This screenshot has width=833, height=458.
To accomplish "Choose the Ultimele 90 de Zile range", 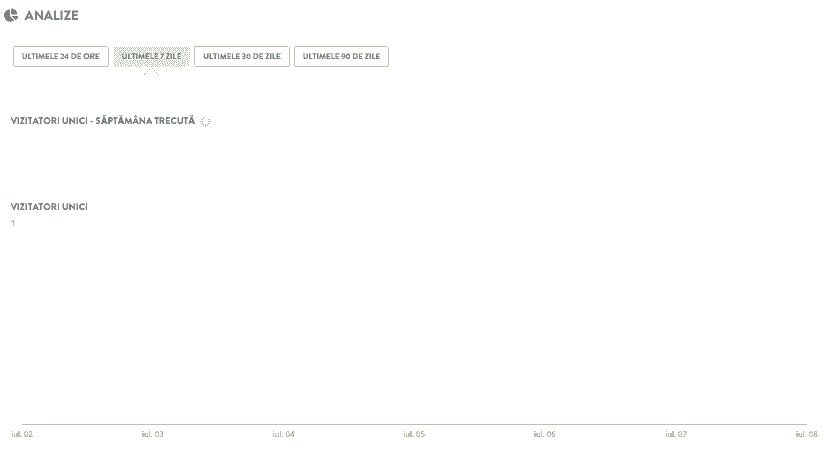I will coord(341,57).
